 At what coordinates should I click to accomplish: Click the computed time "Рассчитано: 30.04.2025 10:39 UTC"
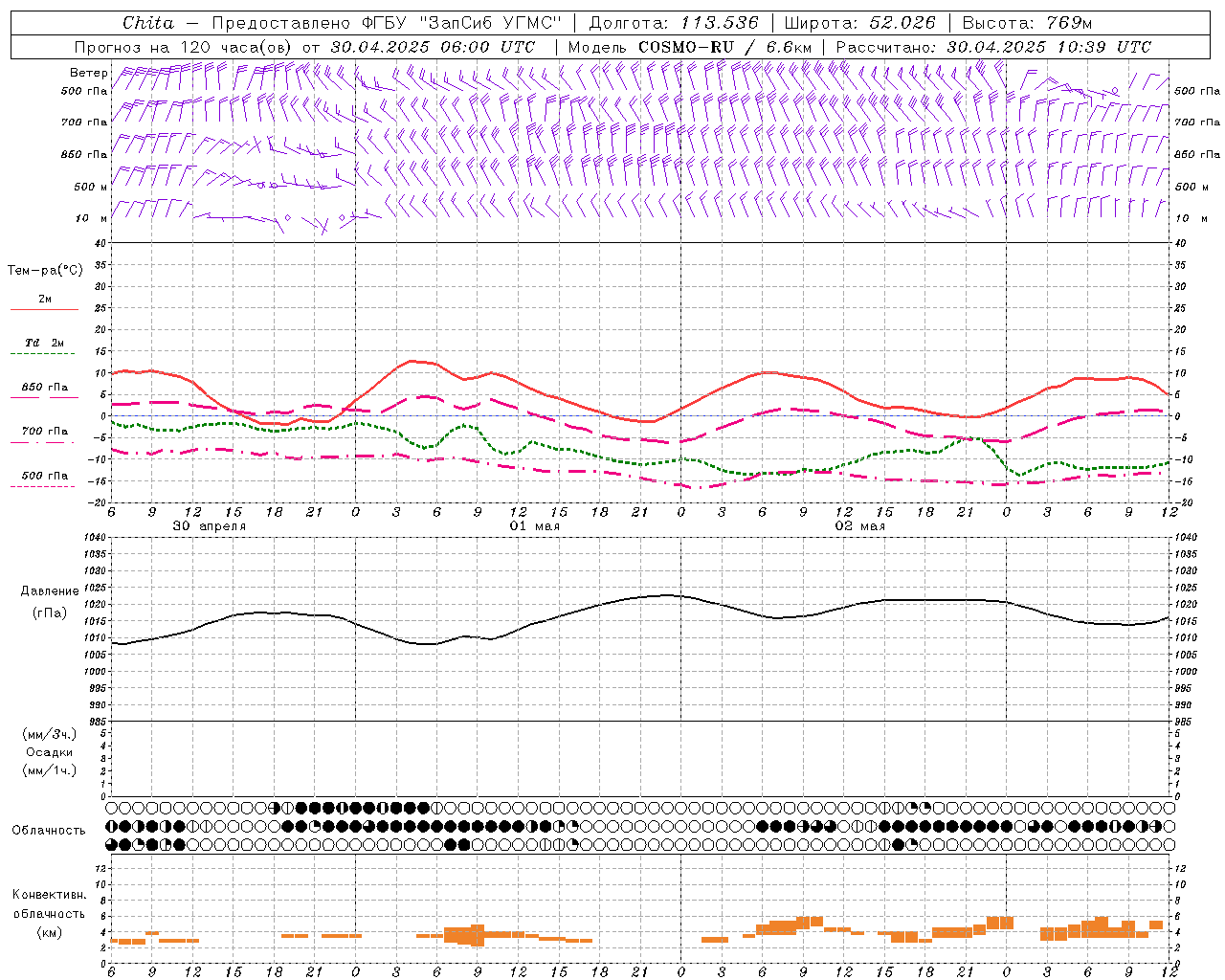[993, 47]
